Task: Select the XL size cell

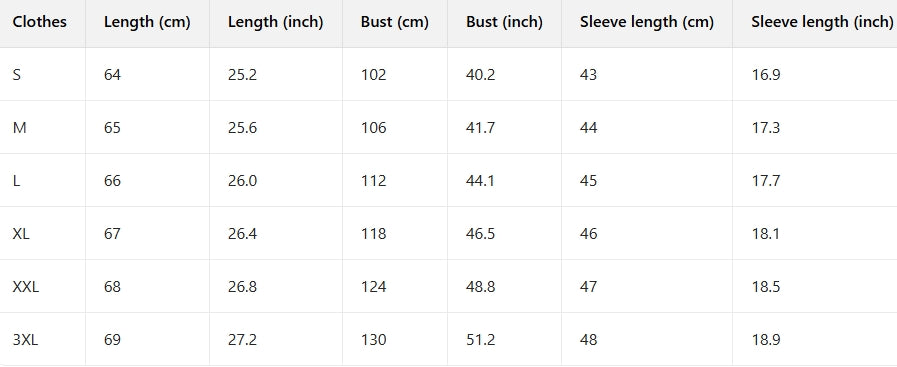Action: pos(21,234)
